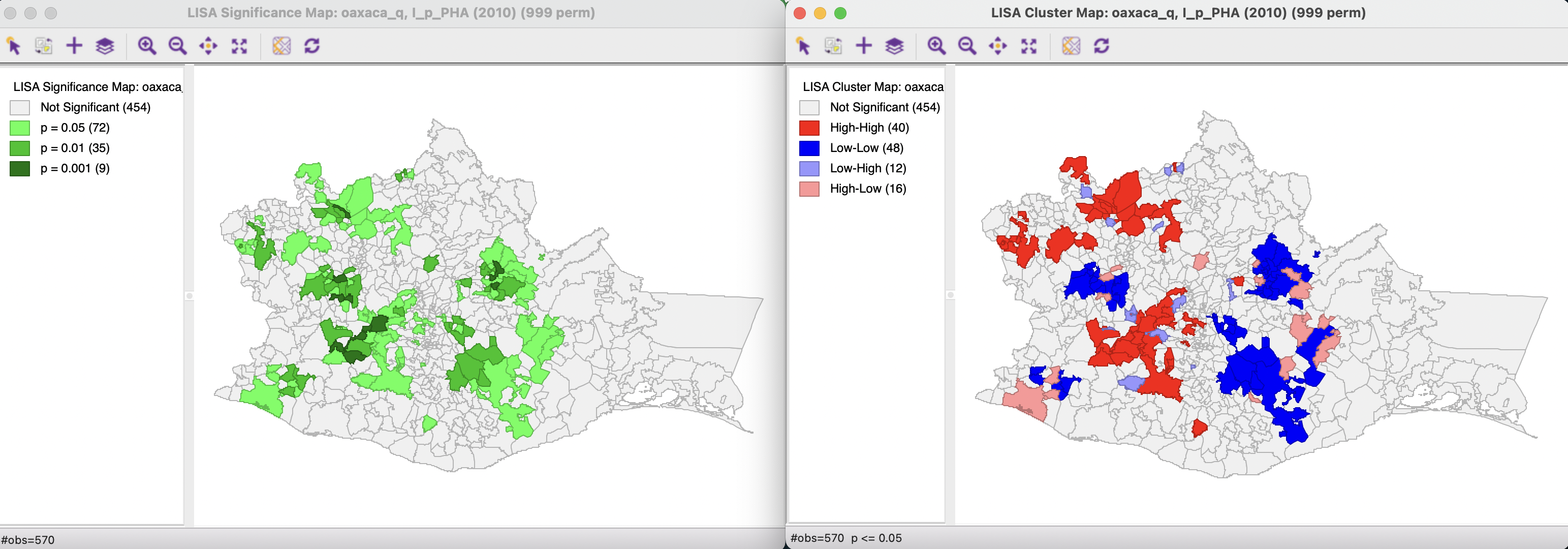This screenshot has width=1568, height=549.
Task: Click the p = 0.001 dark green swatch
Action: [x=20, y=169]
